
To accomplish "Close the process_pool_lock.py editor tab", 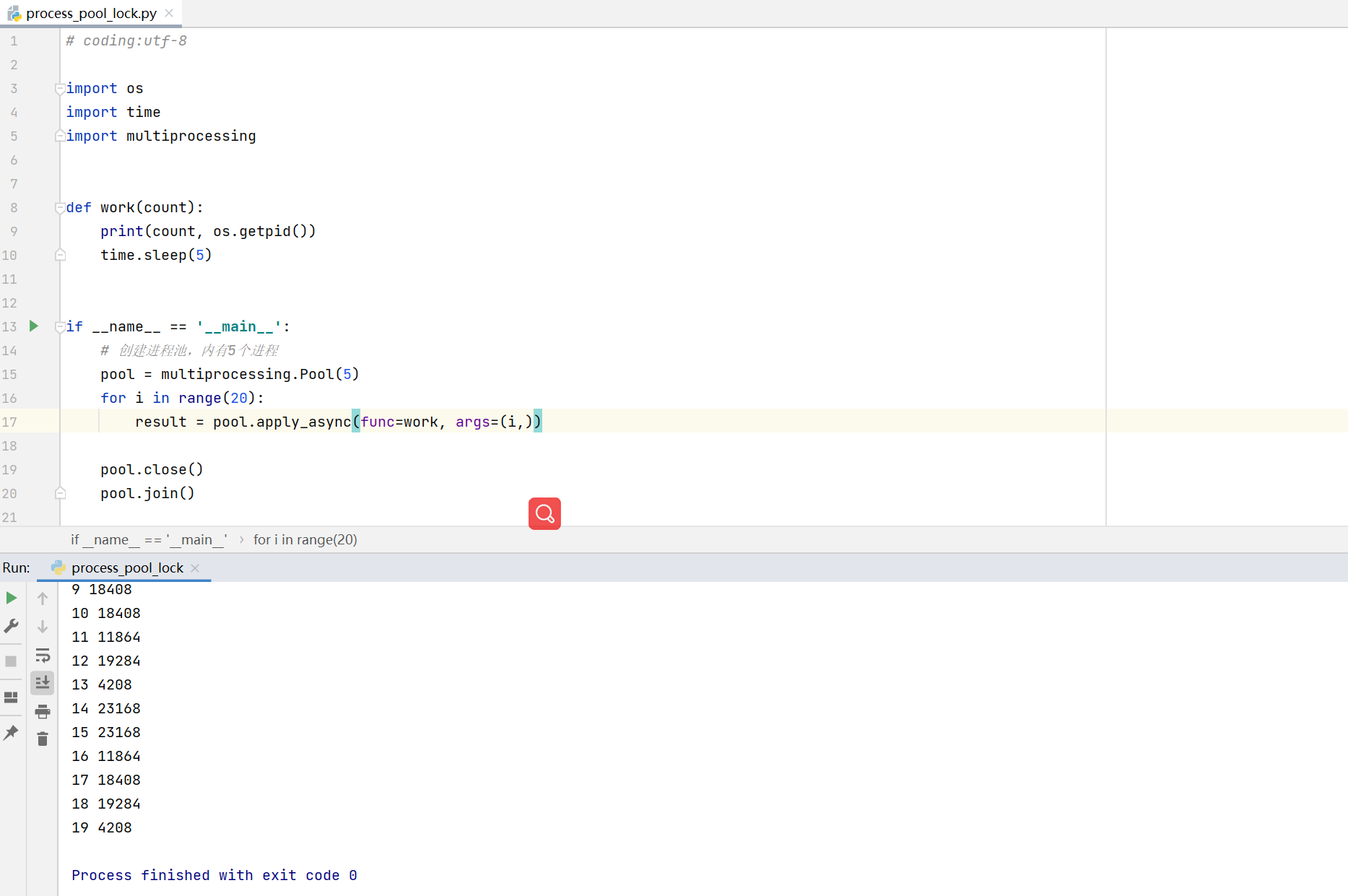I will pyautogui.click(x=169, y=13).
